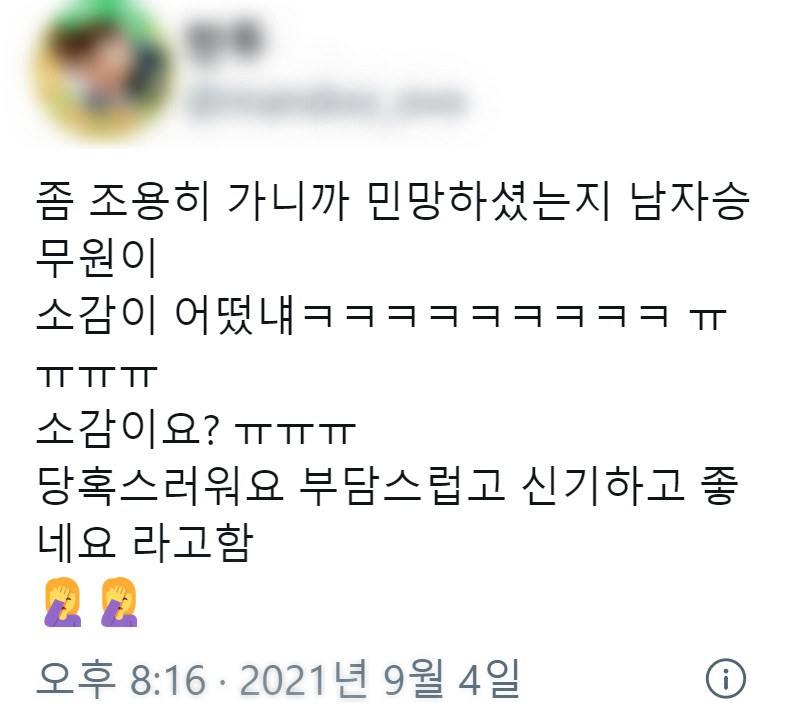Image resolution: width=785 pixels, height=725 pixels.
Task: Open the blurred profile avatar picture
Action: [x=104, y=73]
